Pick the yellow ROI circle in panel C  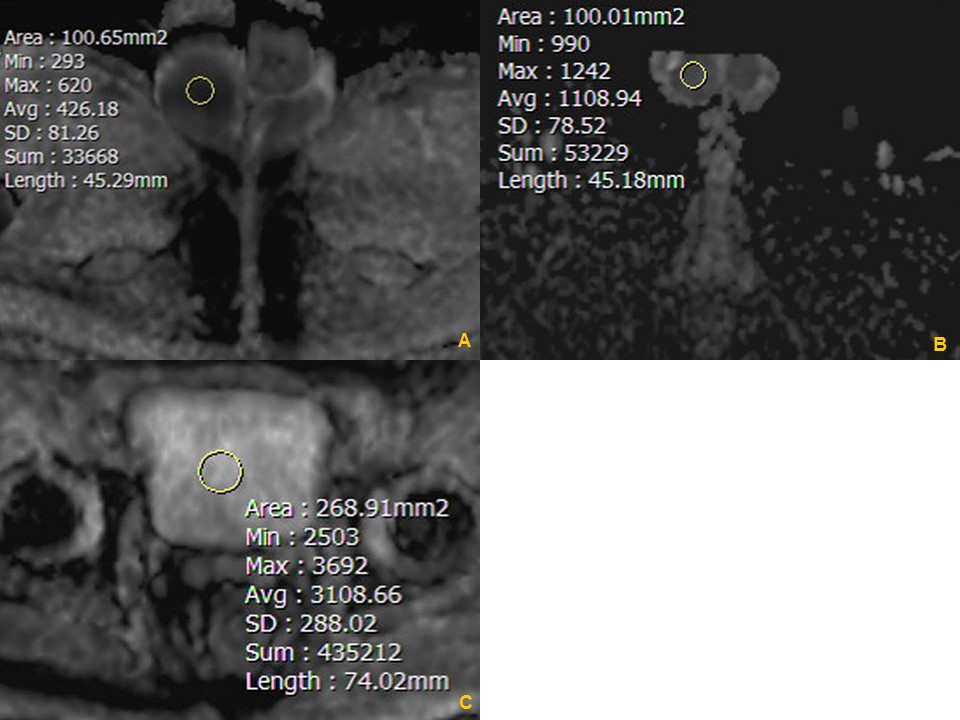(220, 471)
